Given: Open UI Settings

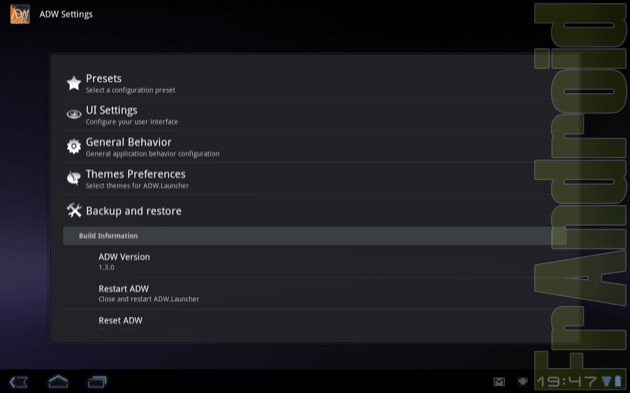Looking at the screenshot, I should [x=315, y=115].
